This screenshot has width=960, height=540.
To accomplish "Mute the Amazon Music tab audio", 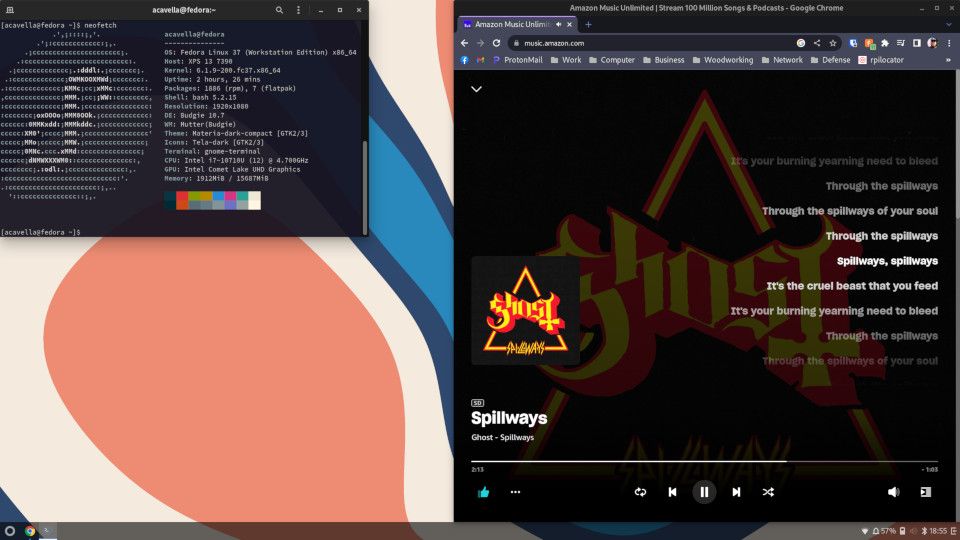I will (558, 24).
